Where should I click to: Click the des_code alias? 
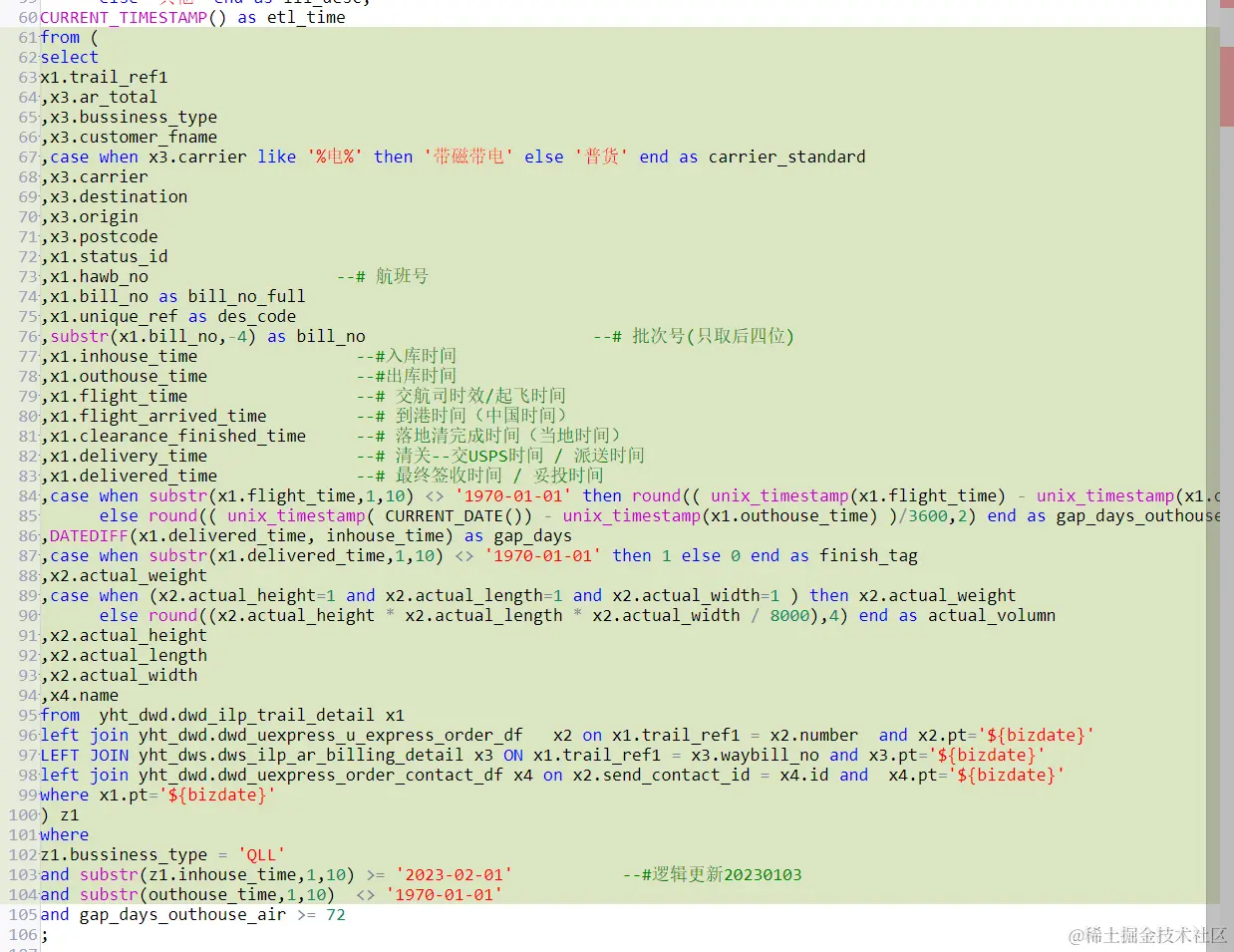[x=256, y=316]
